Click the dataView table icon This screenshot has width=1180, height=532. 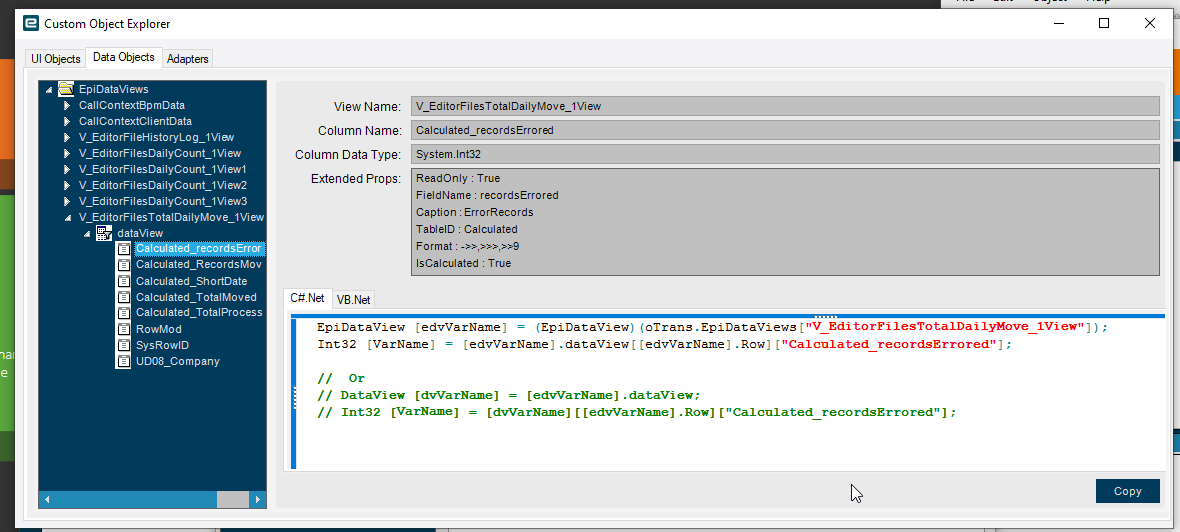(x=105, y=233)
